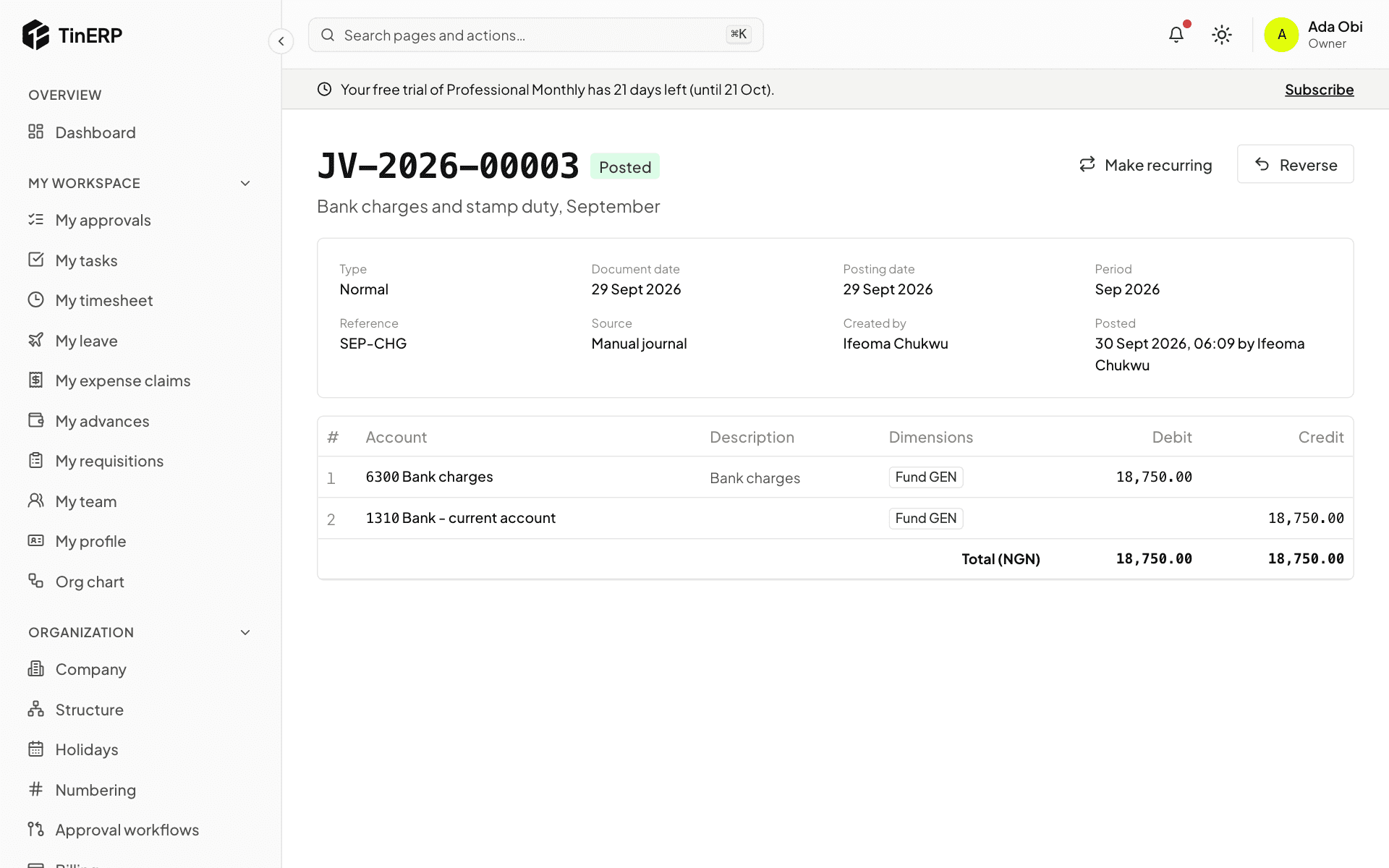Viewport: 1389px width, 868px height.
Task: Select the 1310 Bank - current account
Action: point(460,518)
